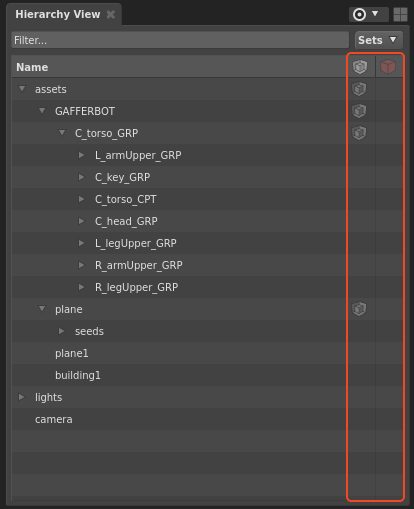Toggle visible-set icon on assets row
Image resolution: width=414 pixels, height=509 pixels.
[x=359, y=89]
